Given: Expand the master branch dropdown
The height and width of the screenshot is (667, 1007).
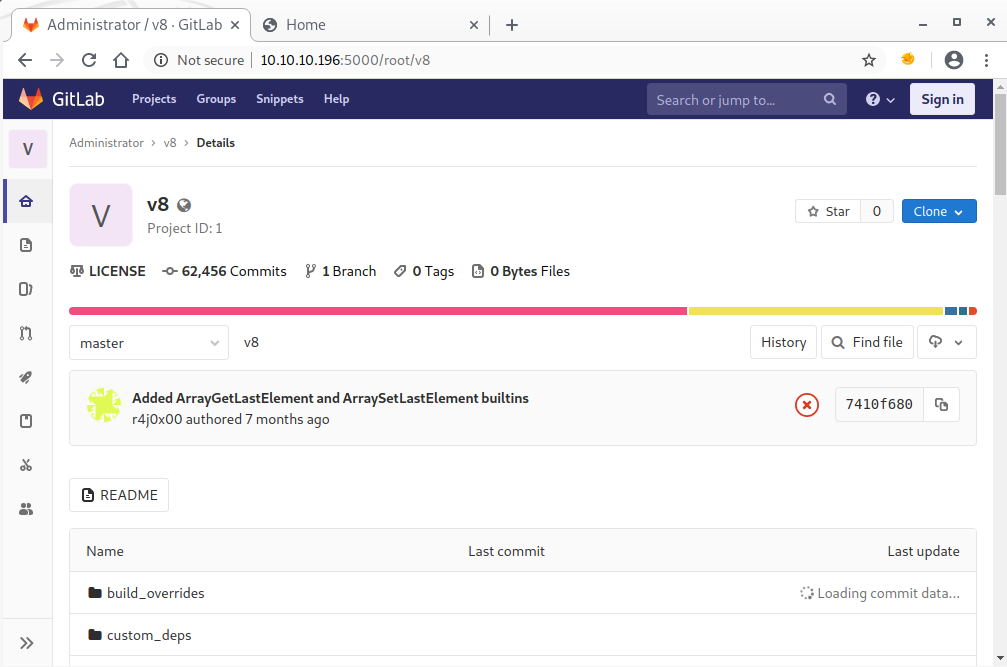Looking at the screenshot, I should 149,343.
